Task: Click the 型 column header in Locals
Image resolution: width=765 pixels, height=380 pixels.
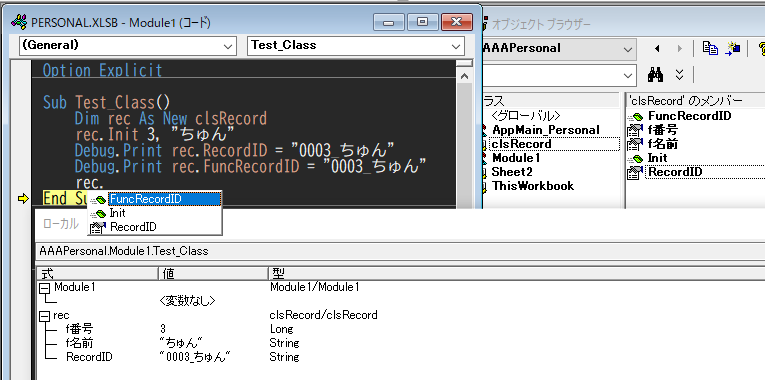Action: click(x=517, y=273)
